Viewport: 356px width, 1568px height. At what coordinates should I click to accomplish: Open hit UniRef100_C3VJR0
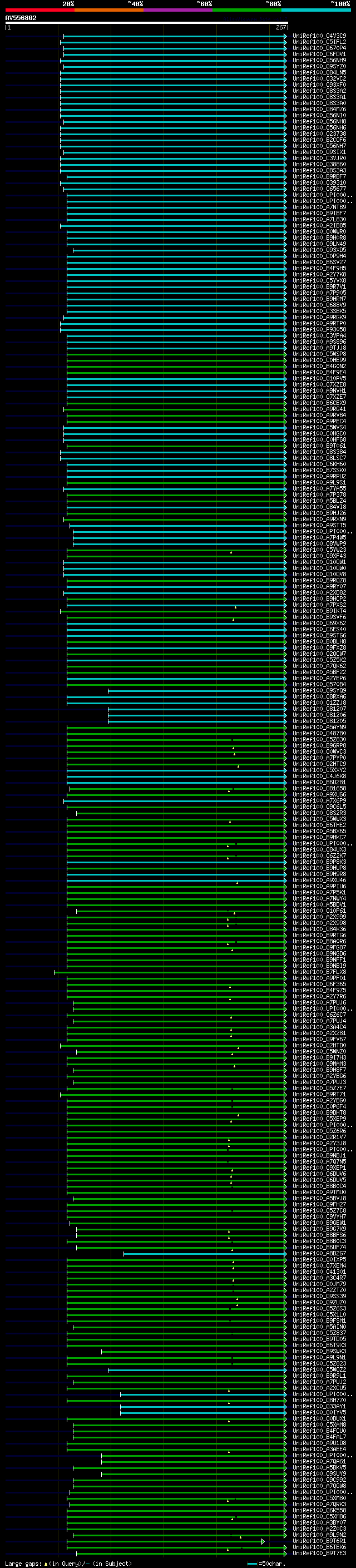point(319,159)
